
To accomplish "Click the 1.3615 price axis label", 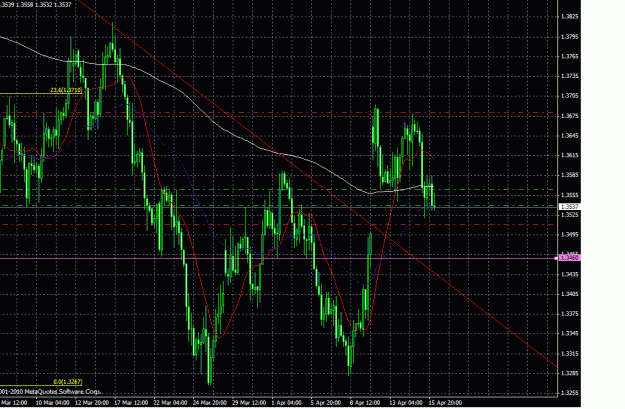I will [x=569, y=155].
